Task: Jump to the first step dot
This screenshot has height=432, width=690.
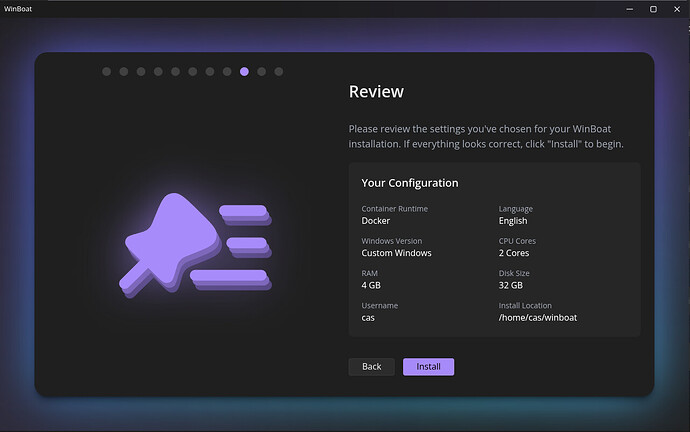Action: (x=107, y=72)
